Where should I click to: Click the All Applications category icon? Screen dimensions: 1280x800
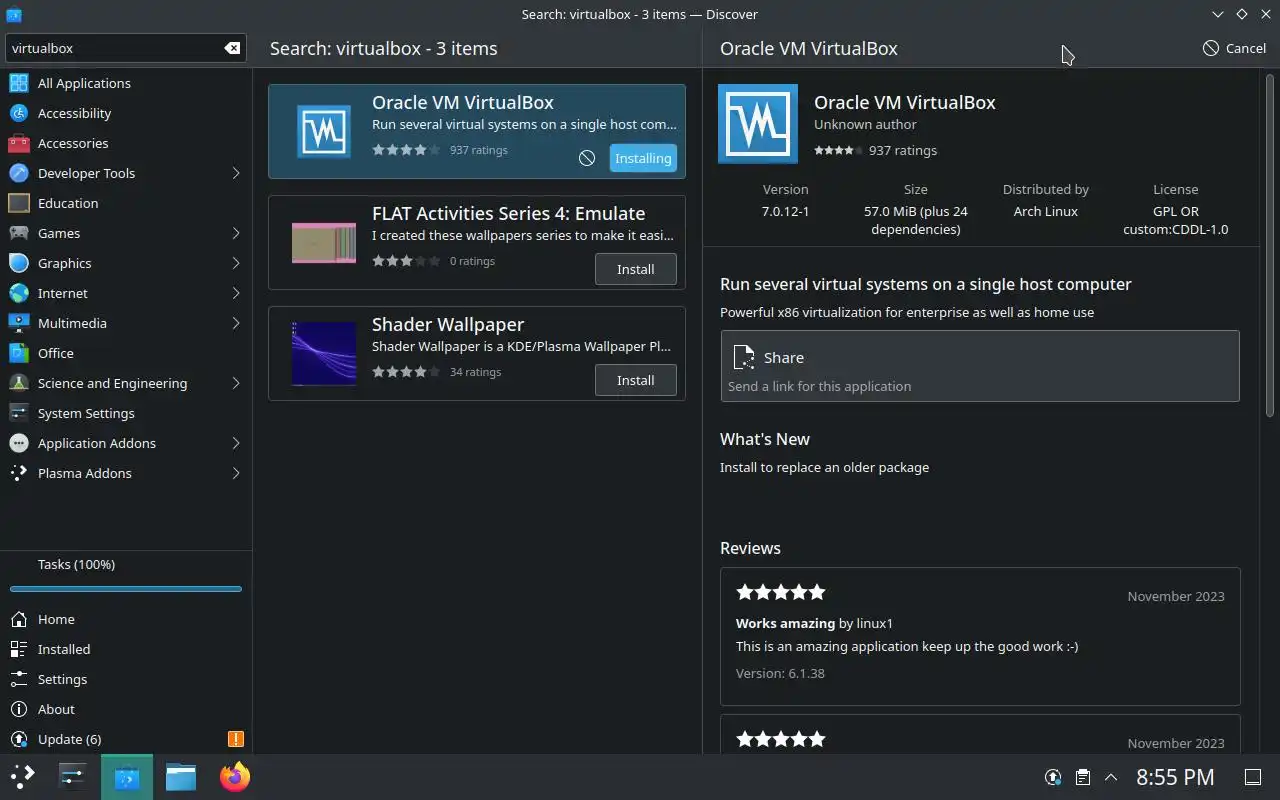18,83
